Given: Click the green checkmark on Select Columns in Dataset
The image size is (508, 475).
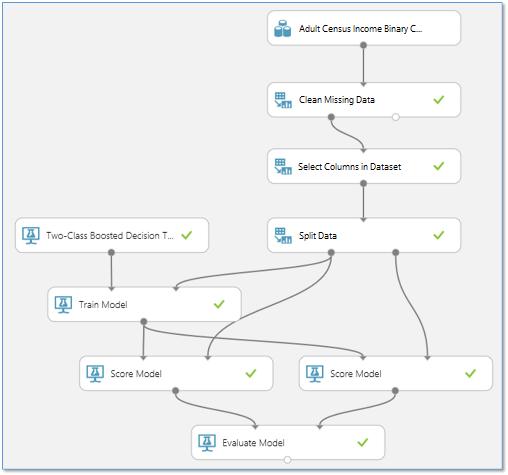Looking at the screenshot, I should tap(438, 166).
